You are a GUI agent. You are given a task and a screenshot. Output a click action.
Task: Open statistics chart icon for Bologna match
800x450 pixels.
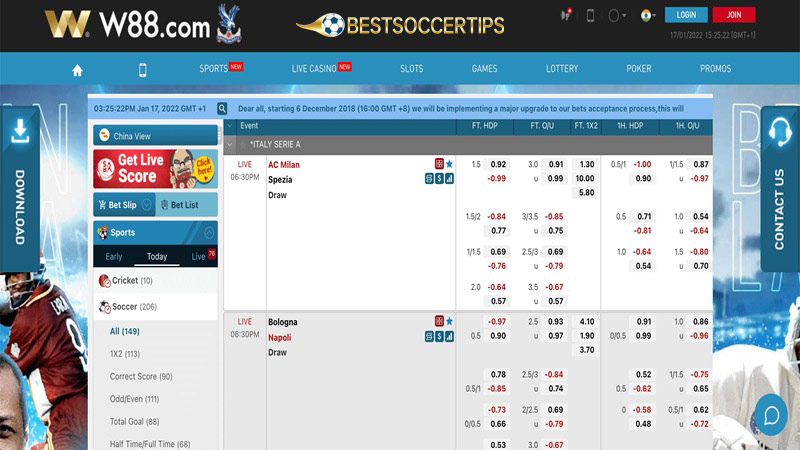point(449,336)
